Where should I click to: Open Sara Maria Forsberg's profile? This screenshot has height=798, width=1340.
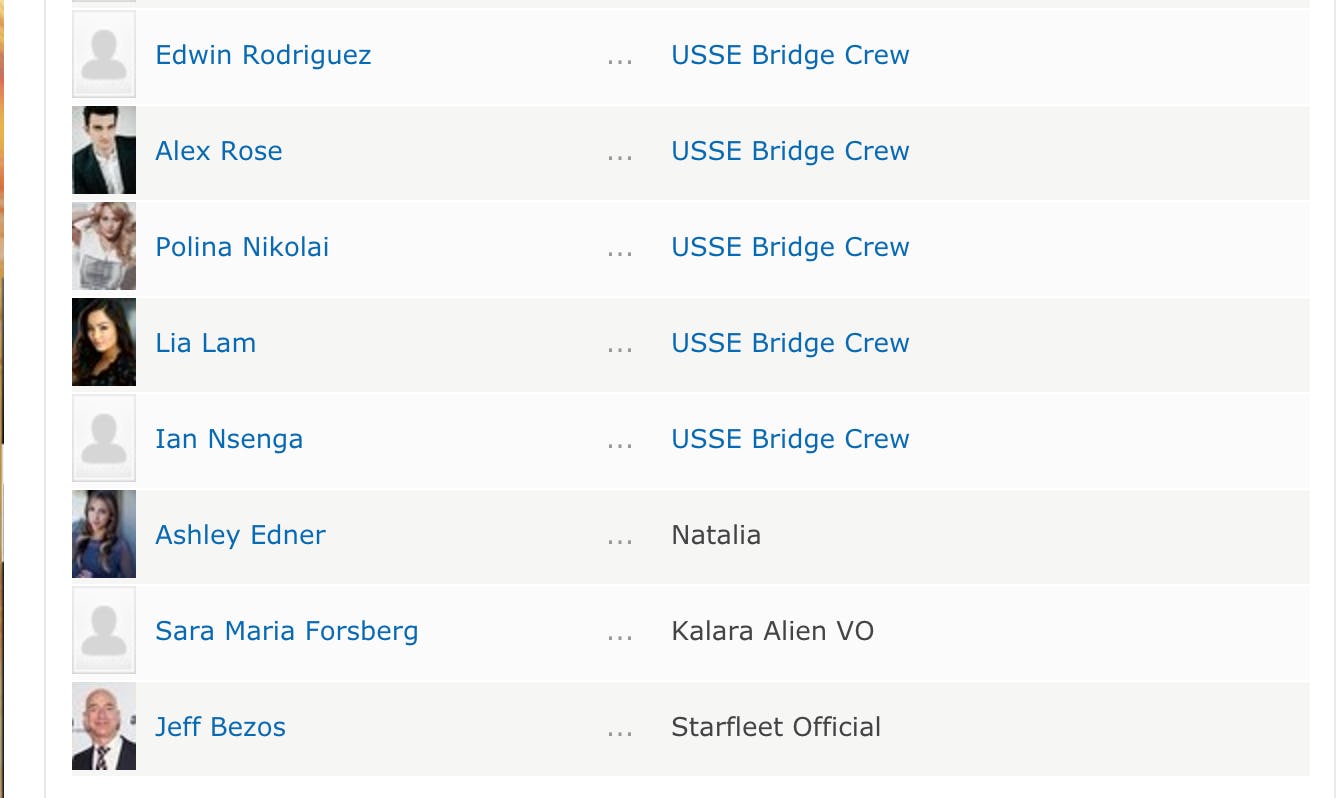point(287,631)
